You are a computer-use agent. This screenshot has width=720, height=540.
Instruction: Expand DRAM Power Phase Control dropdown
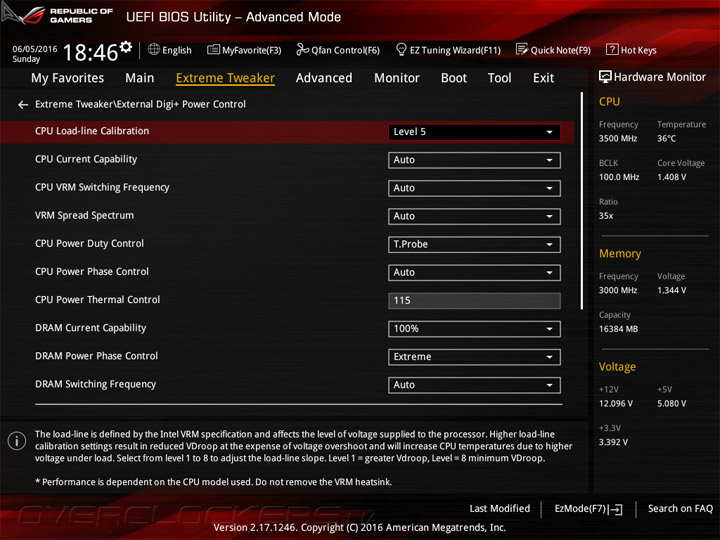pyautogui.click(x=474, y=357)
